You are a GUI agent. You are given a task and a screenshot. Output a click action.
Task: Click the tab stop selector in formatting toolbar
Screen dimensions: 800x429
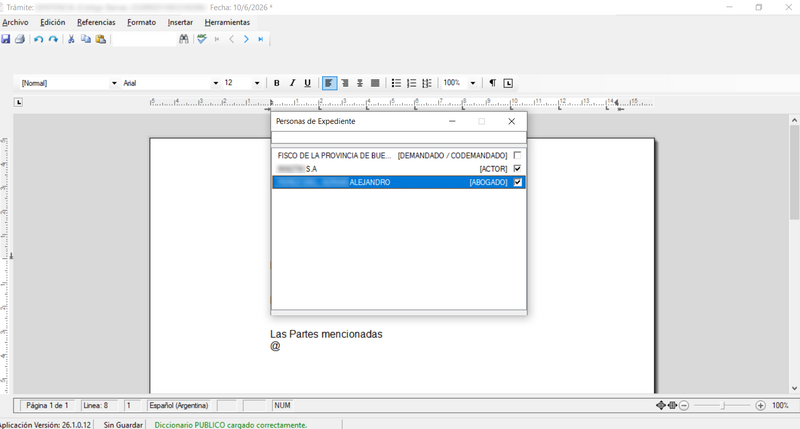(508, 83)
